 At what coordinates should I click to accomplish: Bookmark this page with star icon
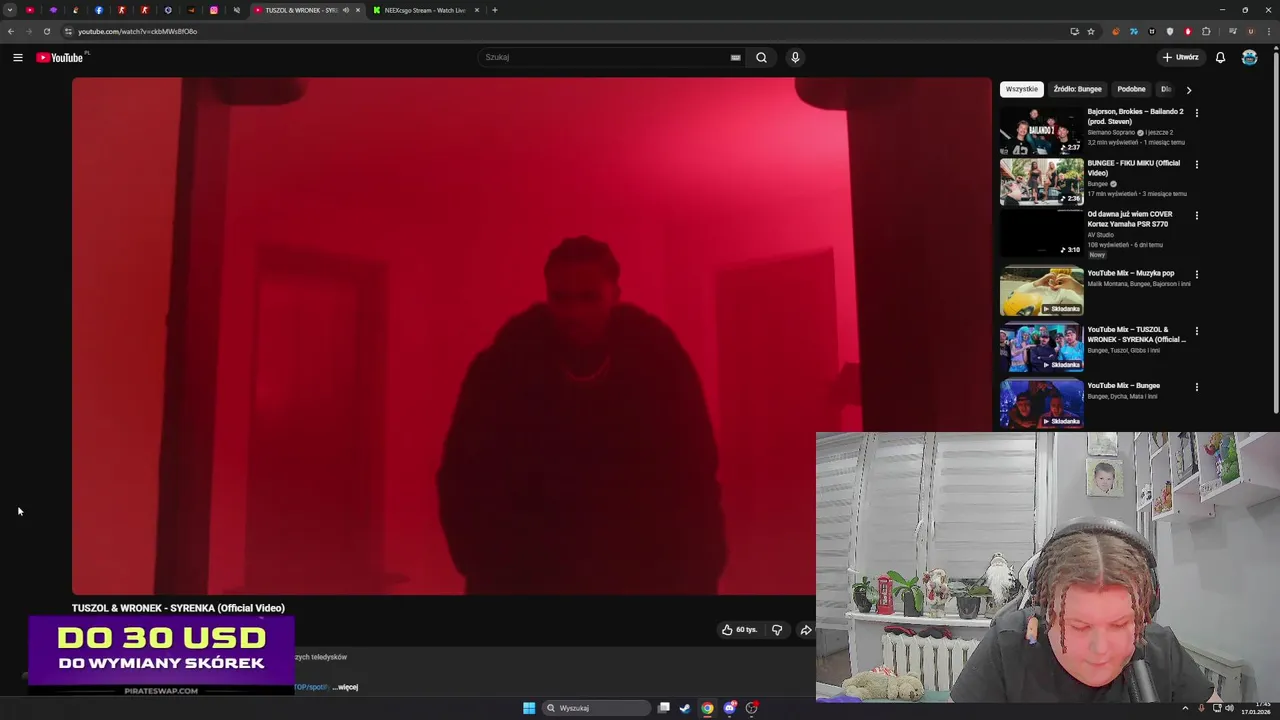[x=1091, y=31]
